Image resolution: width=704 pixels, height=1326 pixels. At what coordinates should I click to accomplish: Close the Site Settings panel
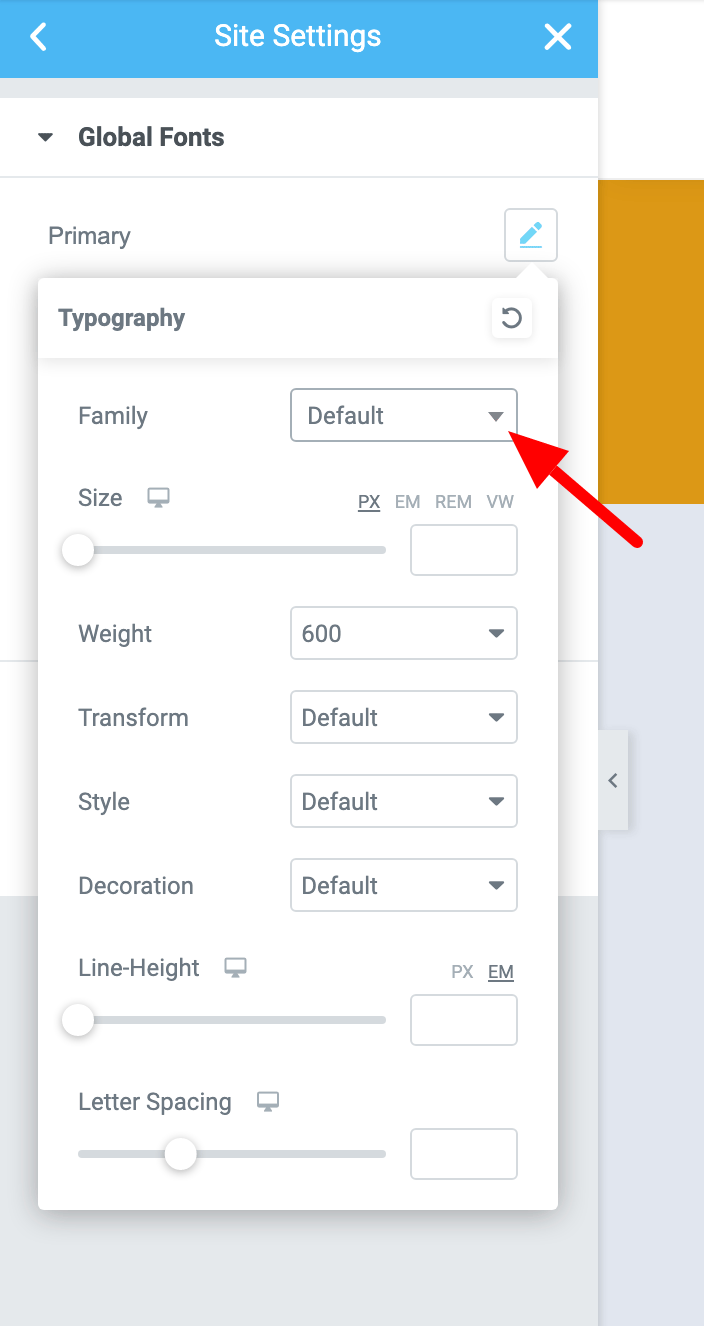point(557,37)
